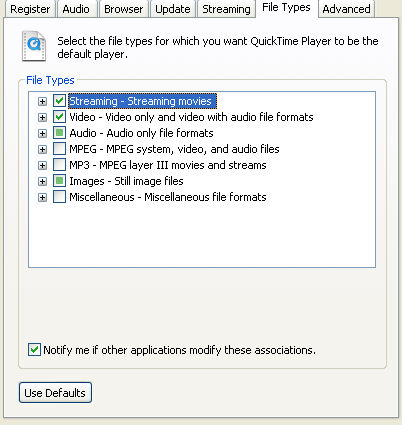Select 'MPEG - MPEG system, video, and audio files' row
Screen dimensions: 402x425
(174, 149)
